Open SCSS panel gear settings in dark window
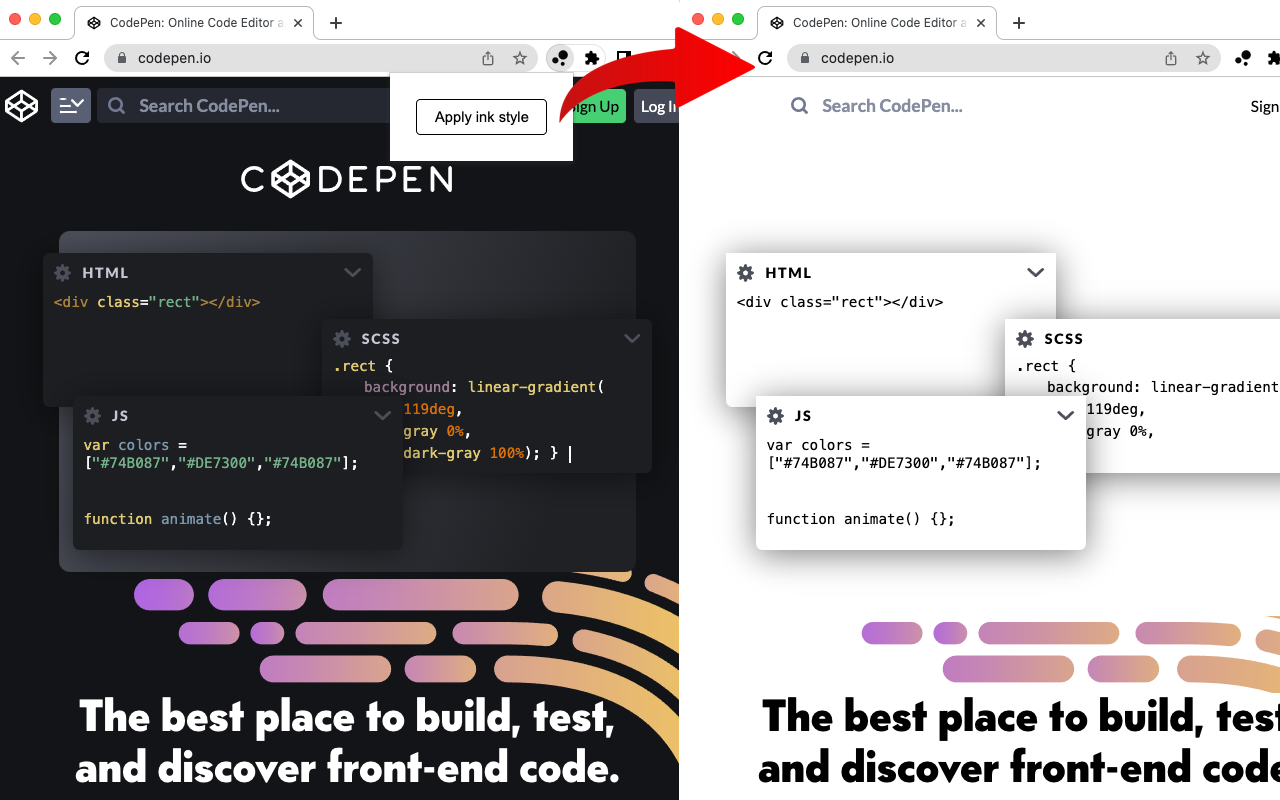The image size is (1280, 800). [x=342, y=339]
